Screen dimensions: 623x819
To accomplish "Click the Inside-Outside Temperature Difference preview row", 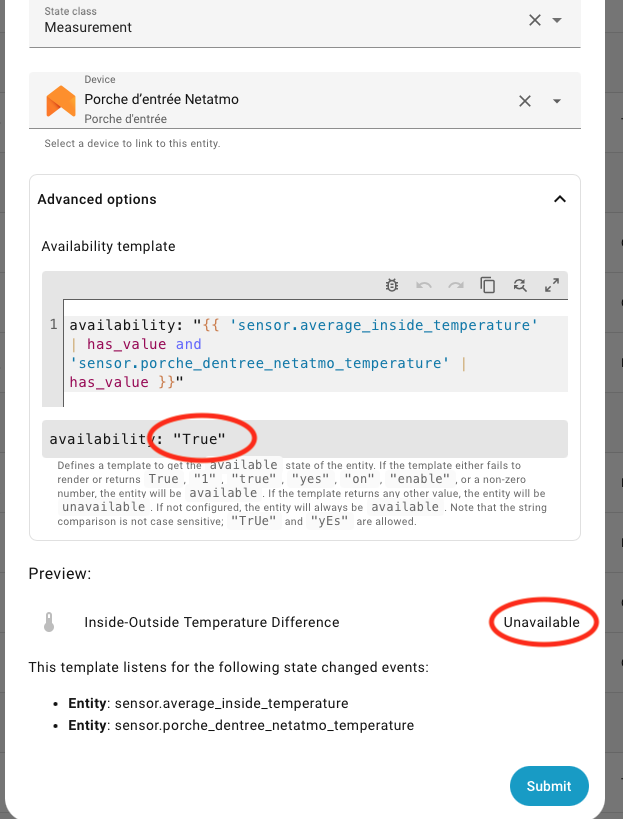I will point(212,622).
